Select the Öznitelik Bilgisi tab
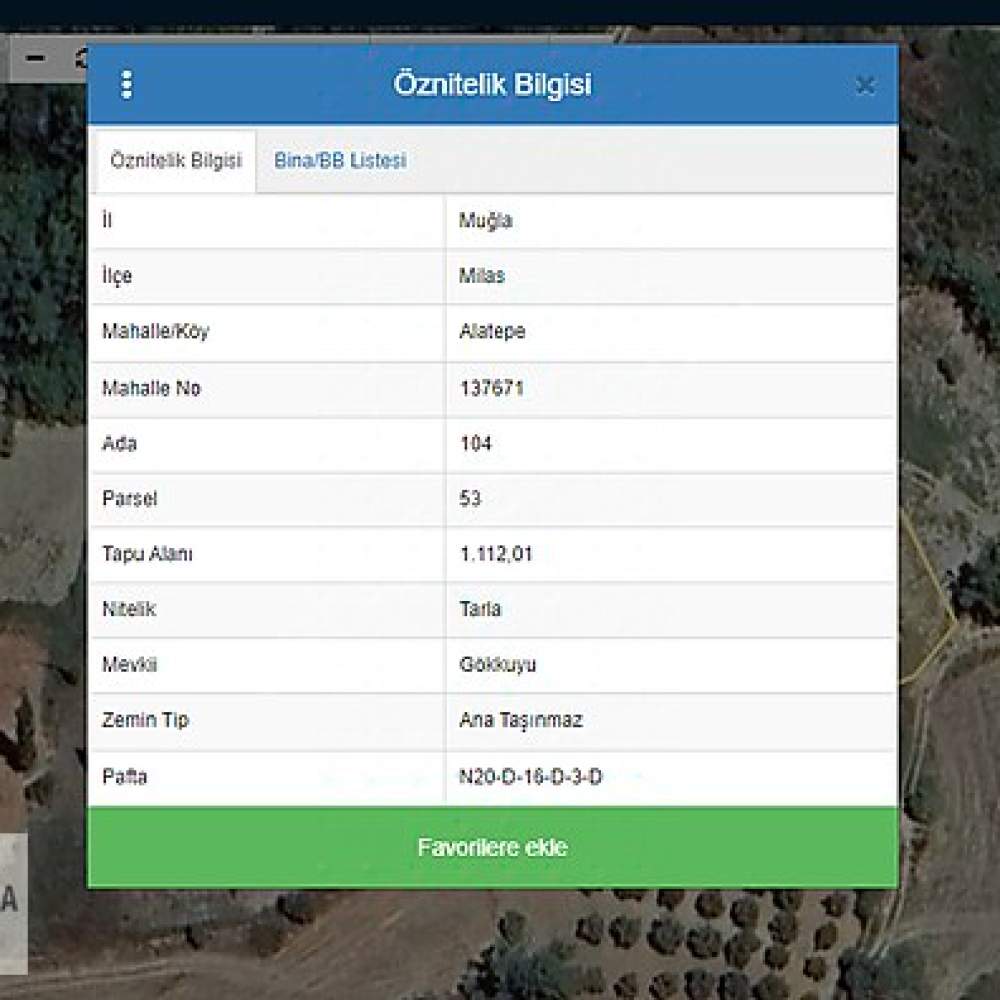Screen dimensions: 1000x1000 176,161
